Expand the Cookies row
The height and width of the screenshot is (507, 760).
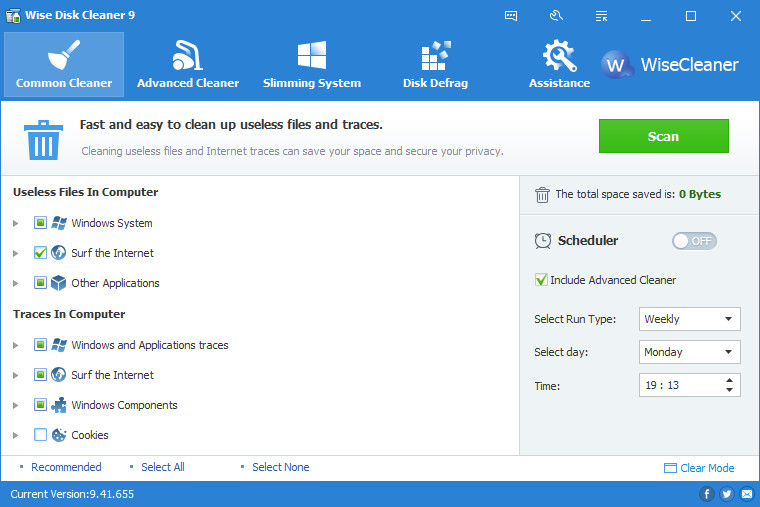(x=16, y=436)
